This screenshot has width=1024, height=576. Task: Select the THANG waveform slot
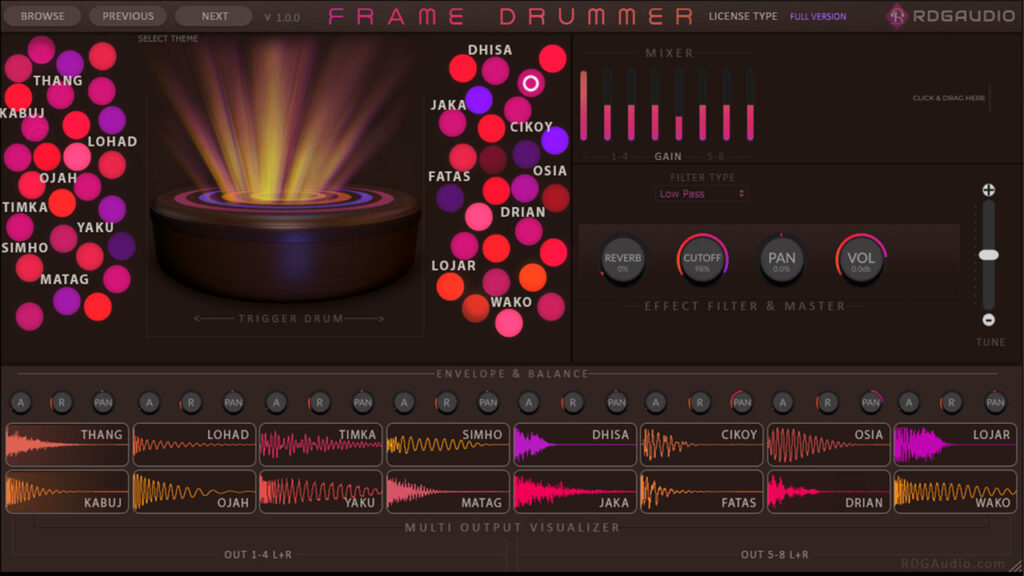pos(67,444)
